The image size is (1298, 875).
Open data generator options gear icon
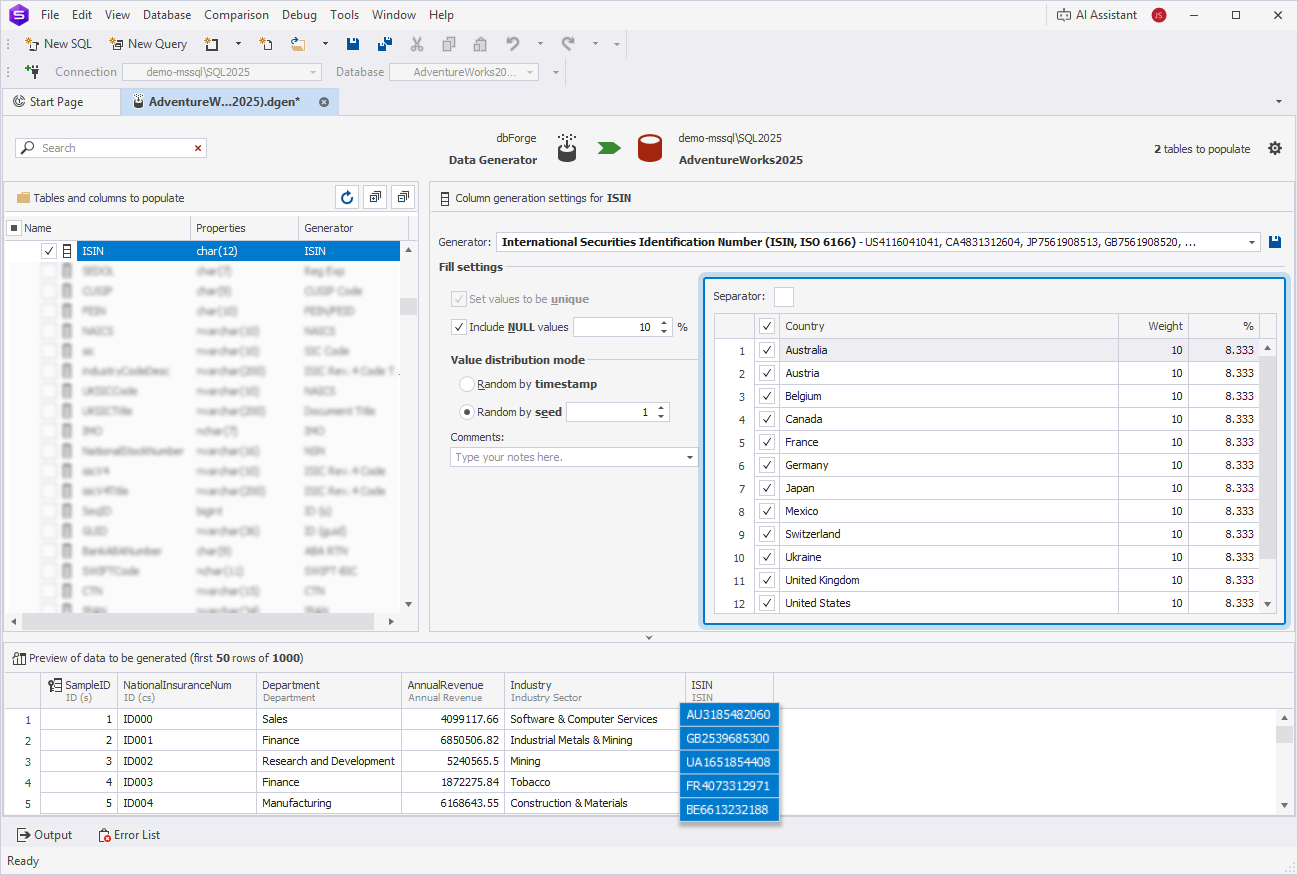[x=1275, y=148]
